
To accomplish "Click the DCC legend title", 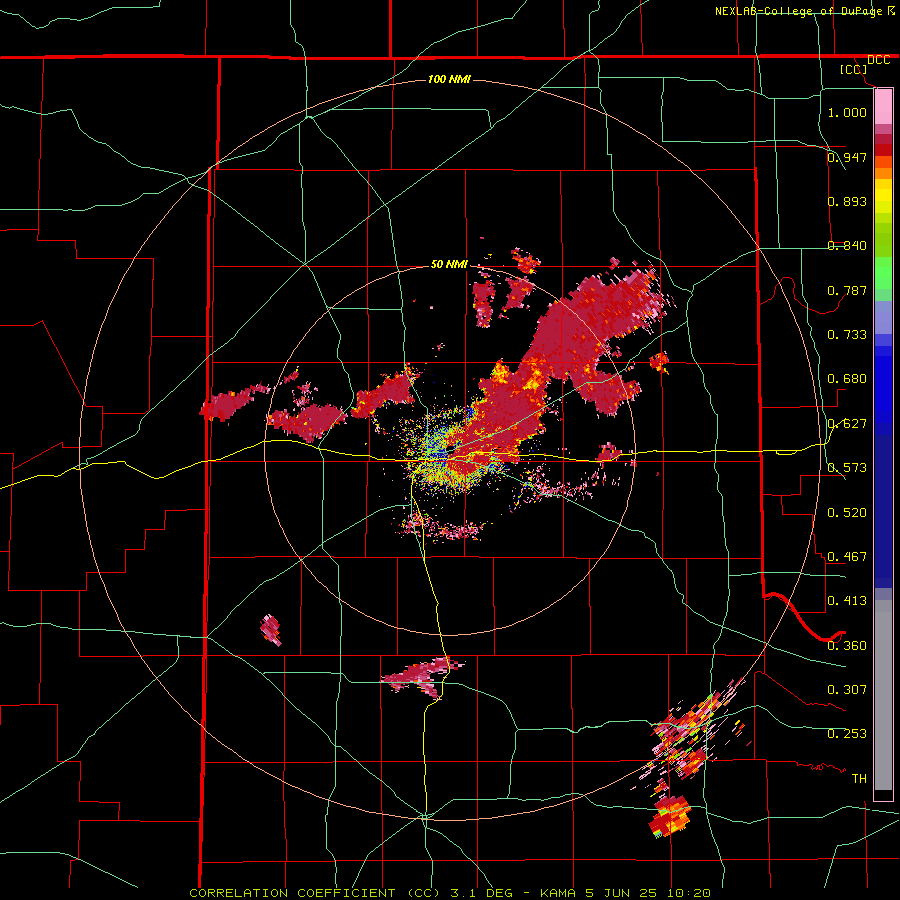I will coord(878,60).
